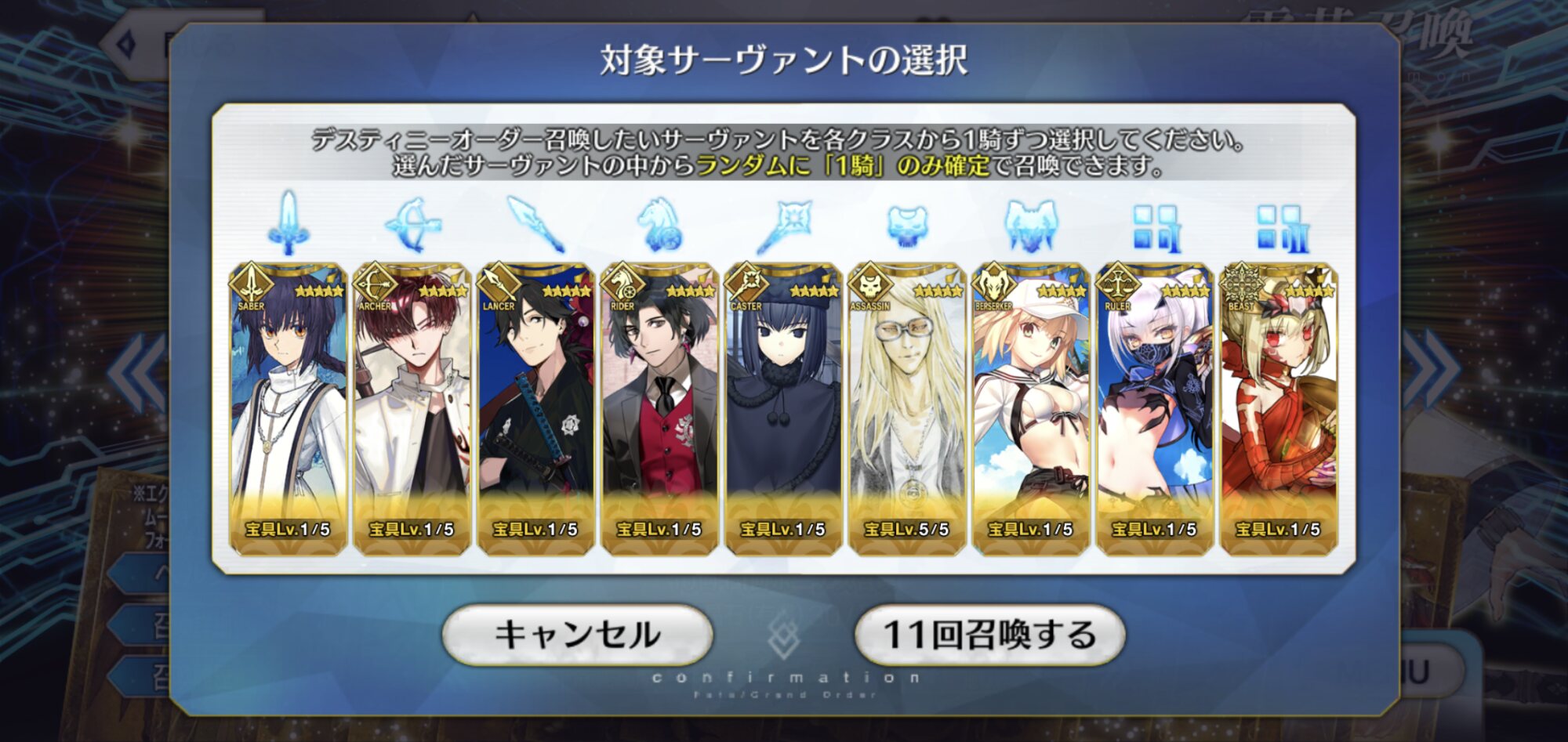This screenshot has height=742, width=1568.
Task: Click the Berserker class beast-head icon
Action: [x=1031, y=226]
